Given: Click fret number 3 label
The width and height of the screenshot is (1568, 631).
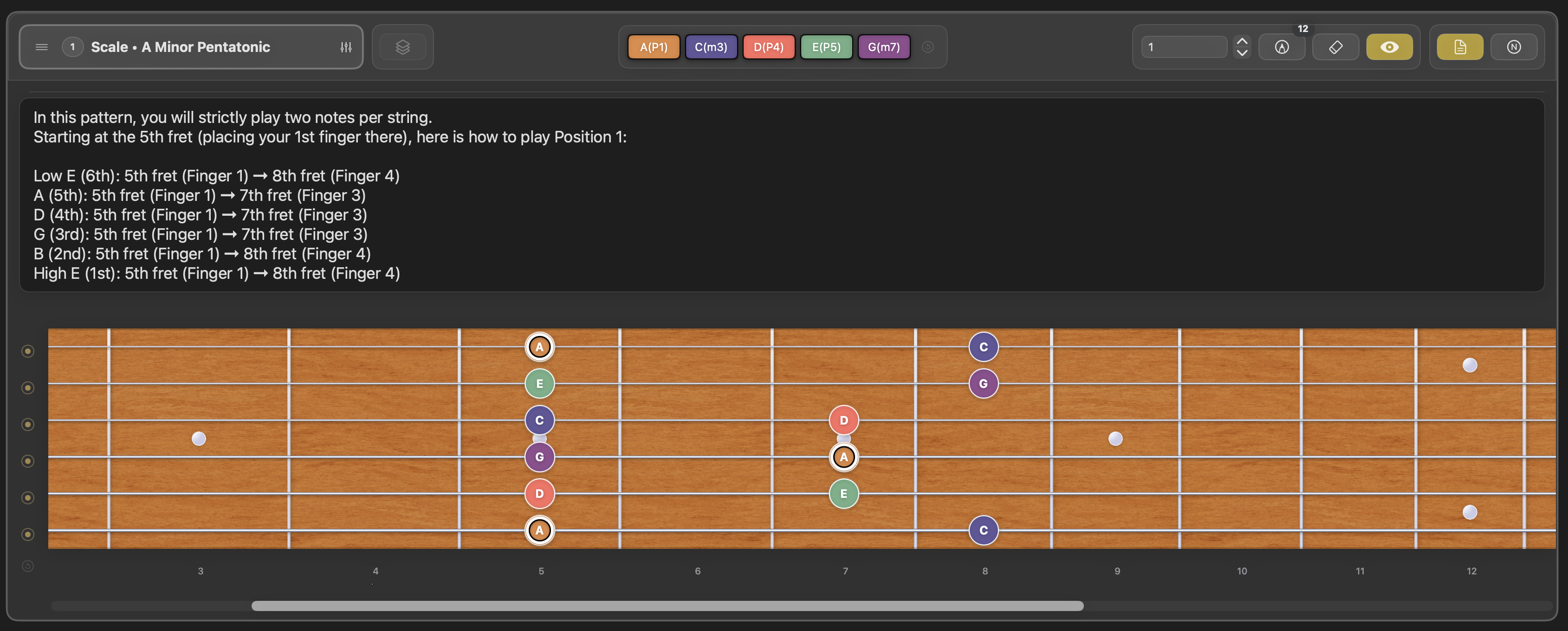Looking at the screenshot, I should 200,571.
